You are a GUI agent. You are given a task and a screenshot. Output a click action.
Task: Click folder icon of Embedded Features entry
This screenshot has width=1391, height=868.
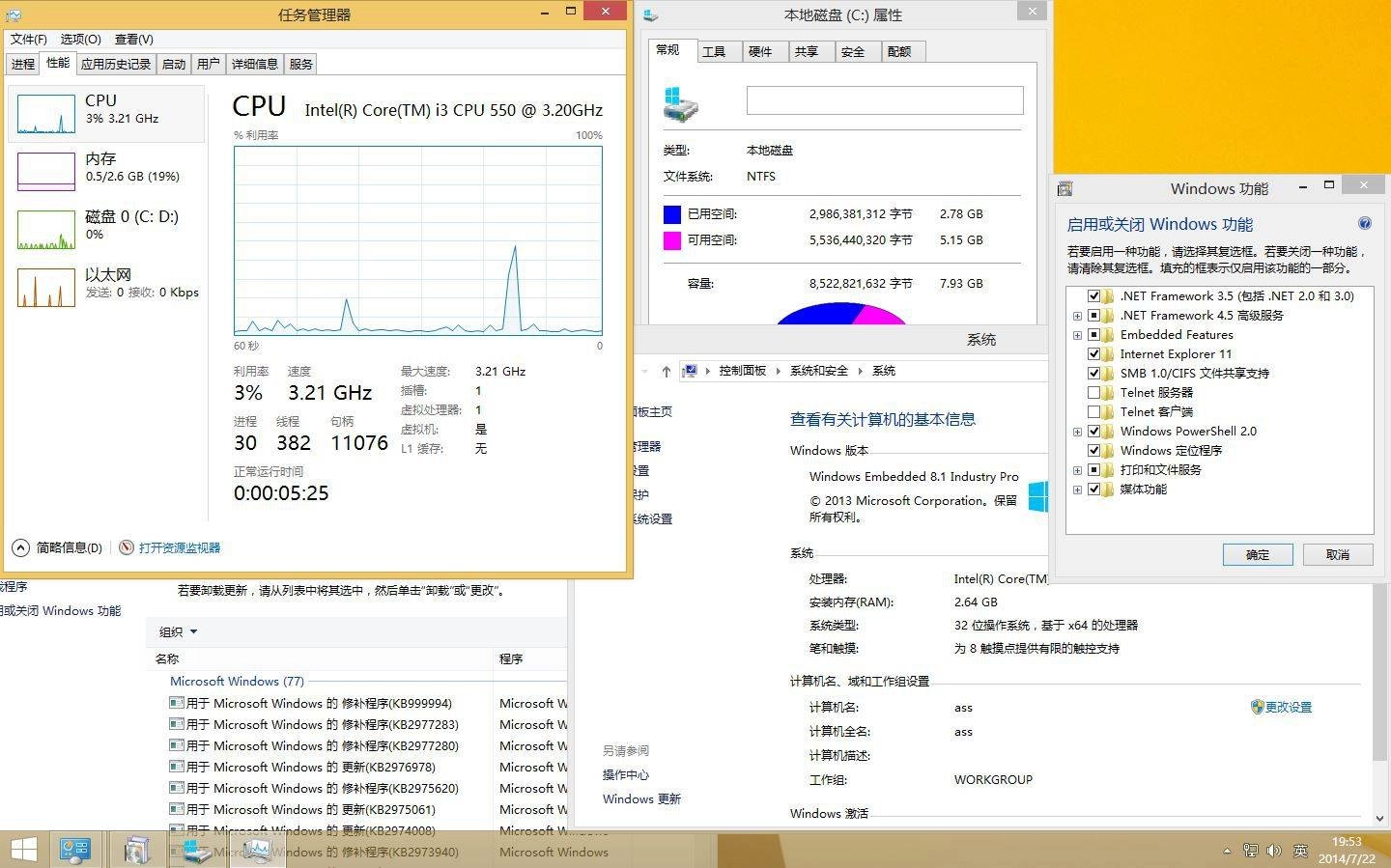1109,335
